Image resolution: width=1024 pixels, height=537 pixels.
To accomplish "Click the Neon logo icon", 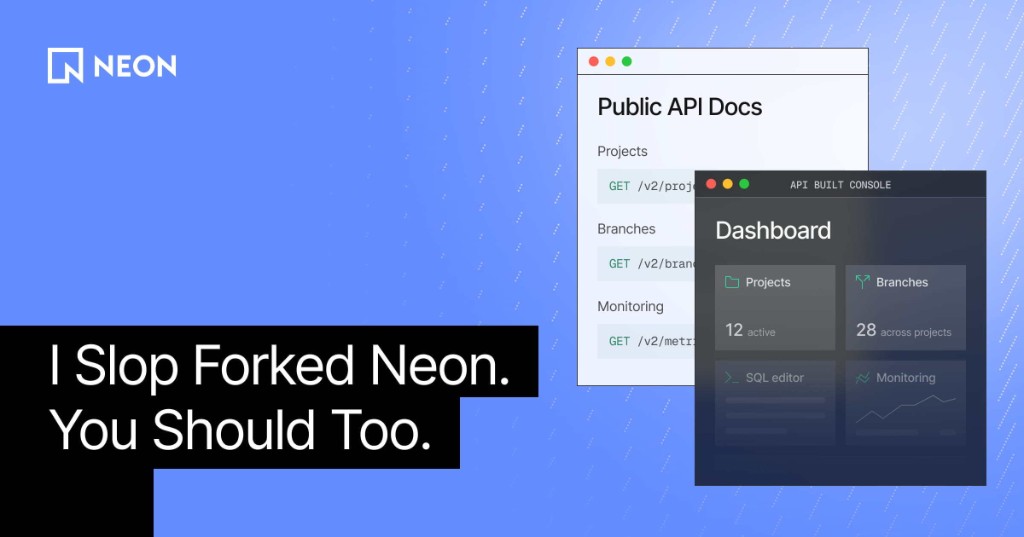I will [65, 65].
